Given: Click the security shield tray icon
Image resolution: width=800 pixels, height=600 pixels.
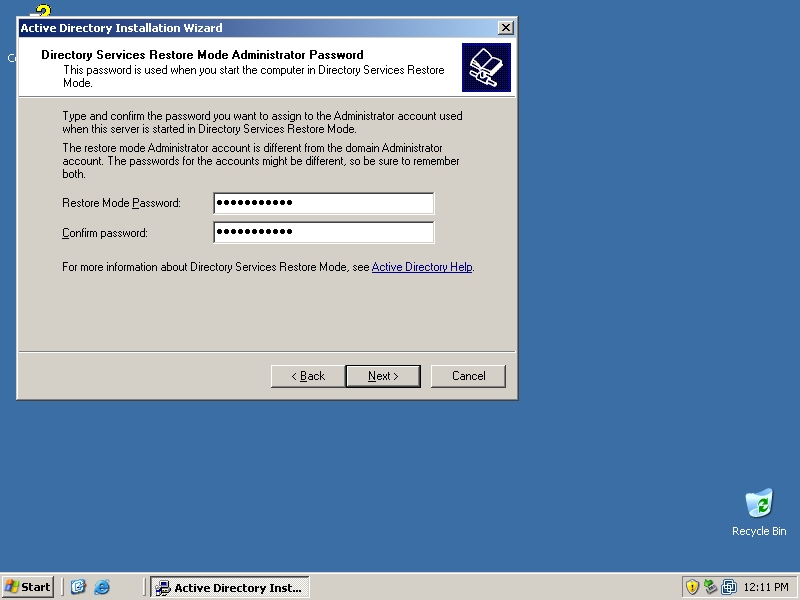Looking at the screenshot, I should [692, 587].
